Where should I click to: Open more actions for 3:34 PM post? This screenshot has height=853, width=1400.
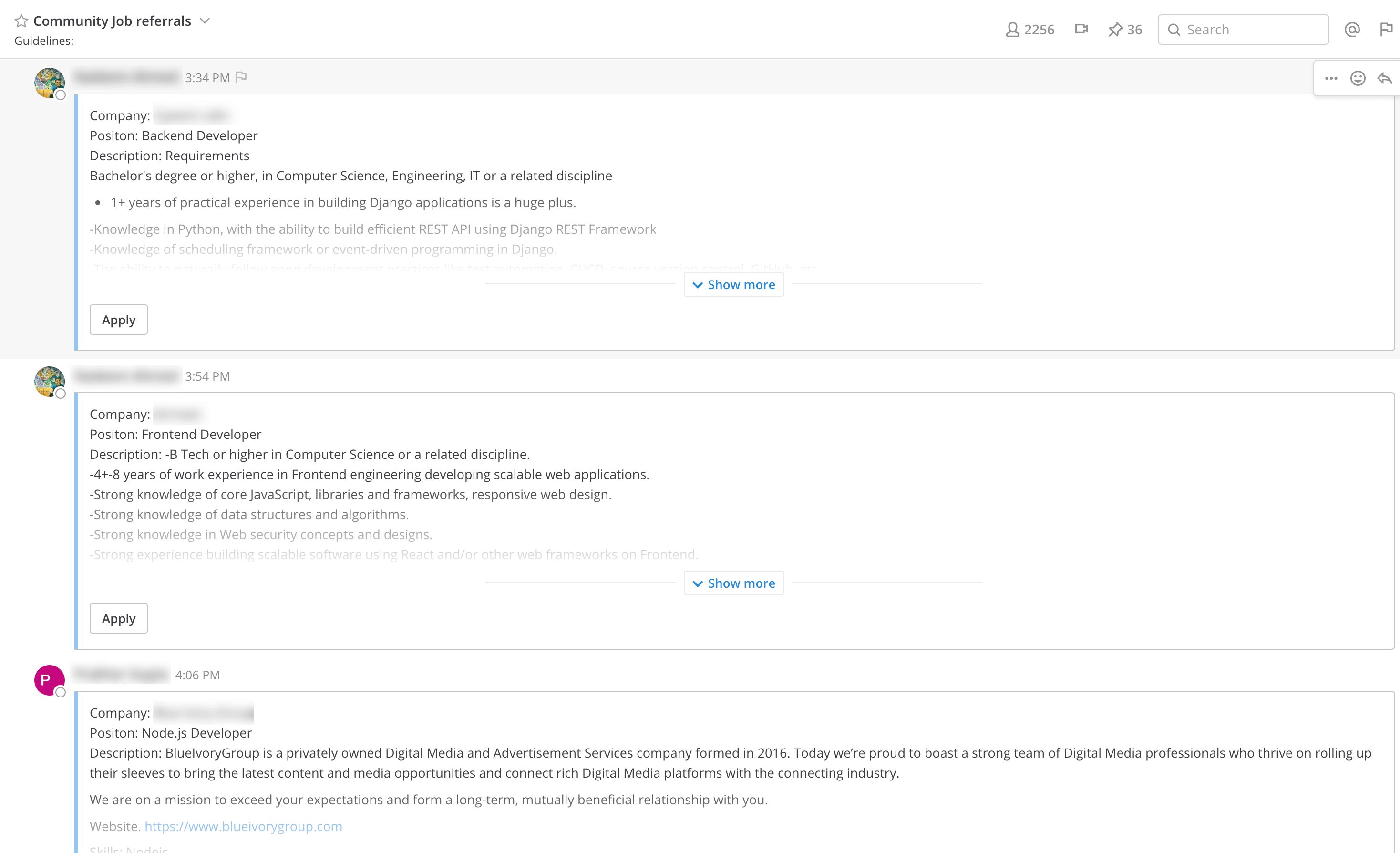[x=1331, y=78]
